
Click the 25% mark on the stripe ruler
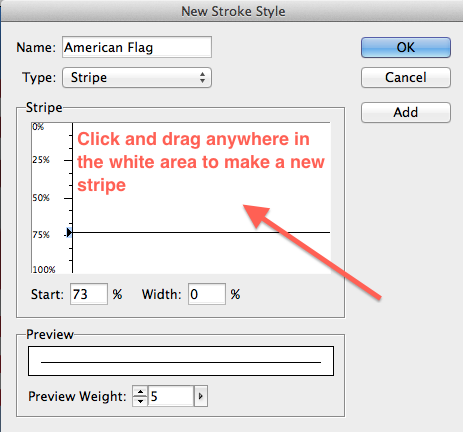click(41, 160)
